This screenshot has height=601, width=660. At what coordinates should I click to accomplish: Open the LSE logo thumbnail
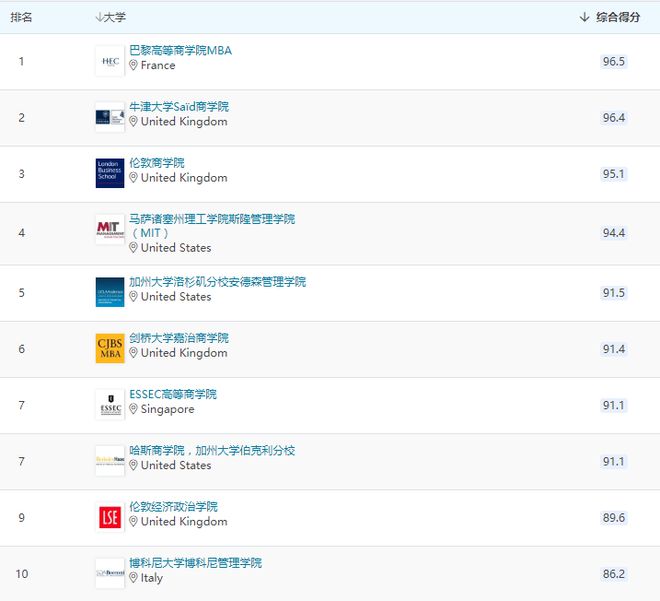pos(110,517)
